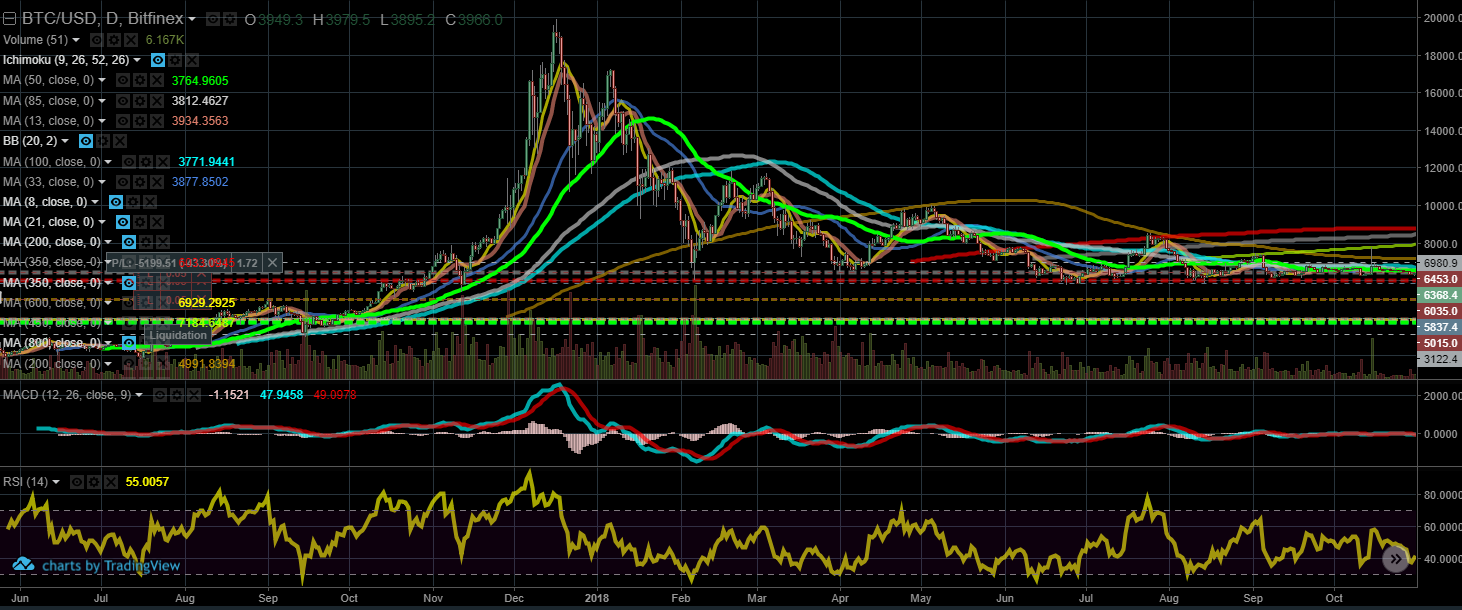
Task: Remove the Volume (51) indicator
Action: click(x=131, y=40)
